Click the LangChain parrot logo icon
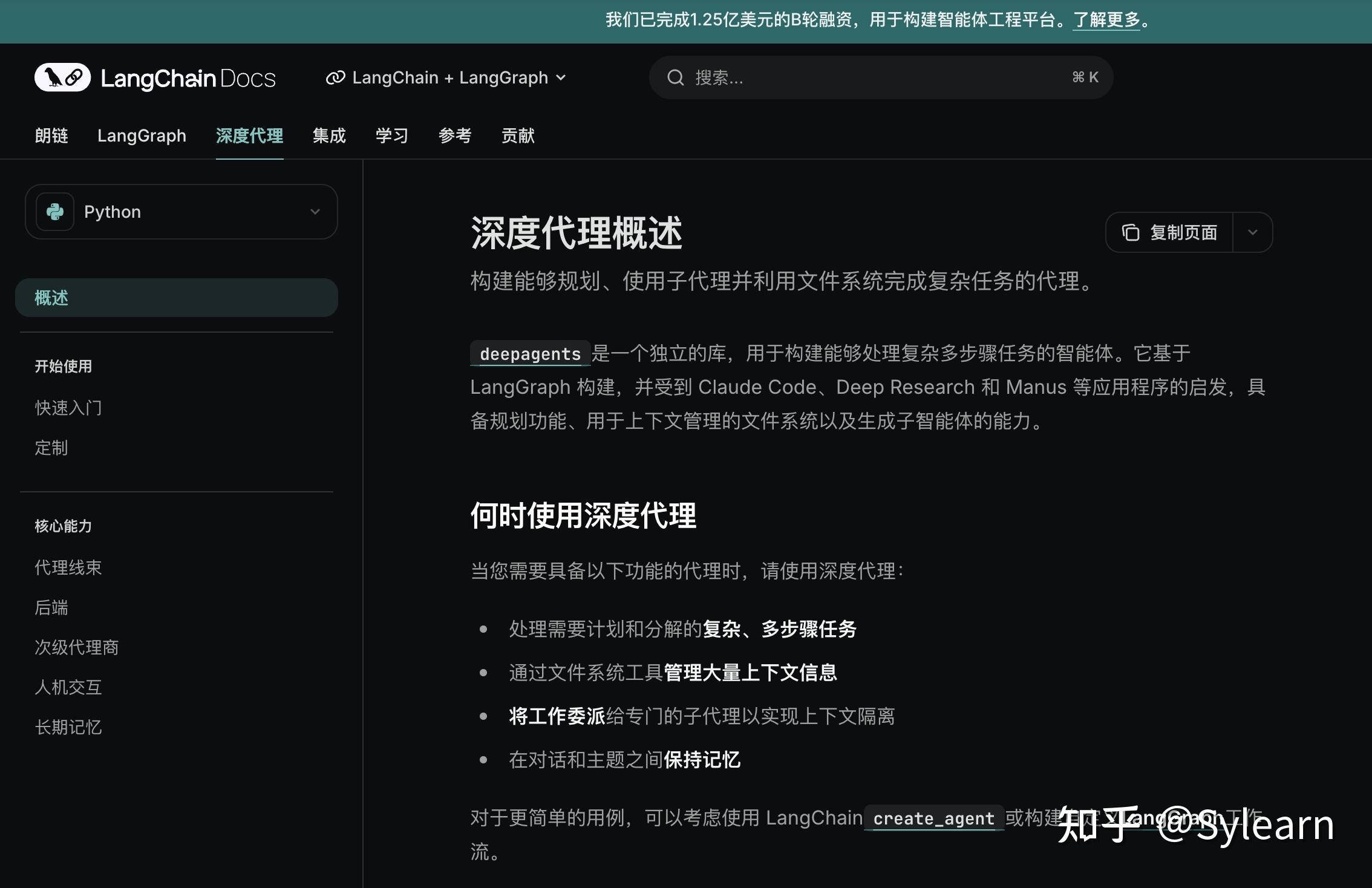Viewport: 1372px width, 888px height. (62, 77)
